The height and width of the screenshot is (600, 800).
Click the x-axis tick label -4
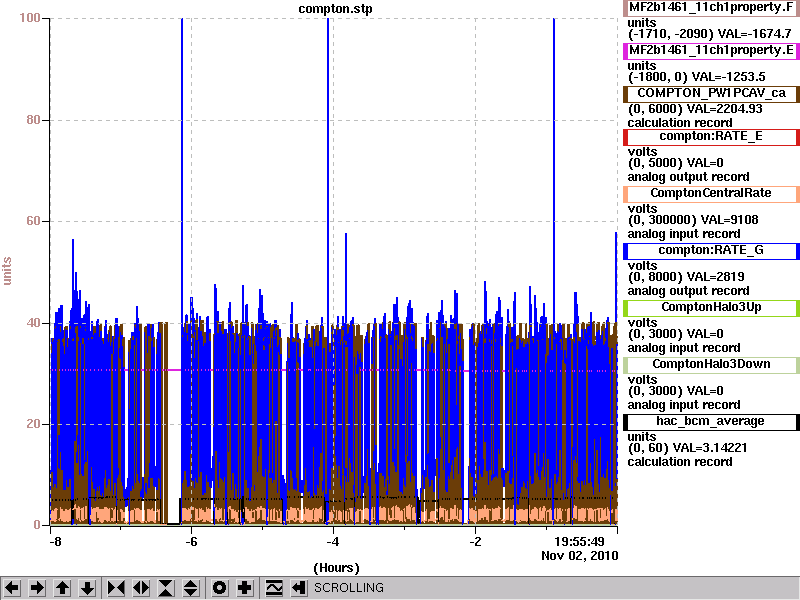pos(333,541)
